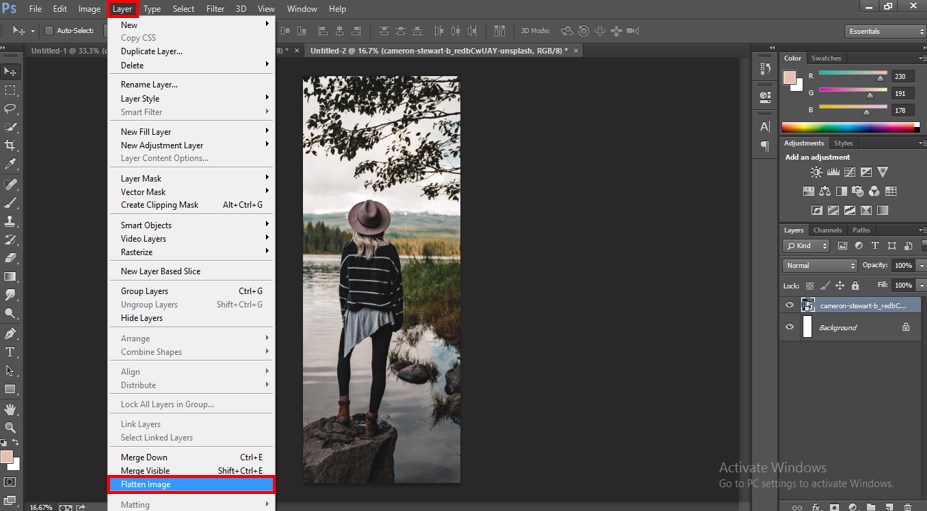Add an Invert adjustment
The image size is (927, 511).
[x=816, y=210]
